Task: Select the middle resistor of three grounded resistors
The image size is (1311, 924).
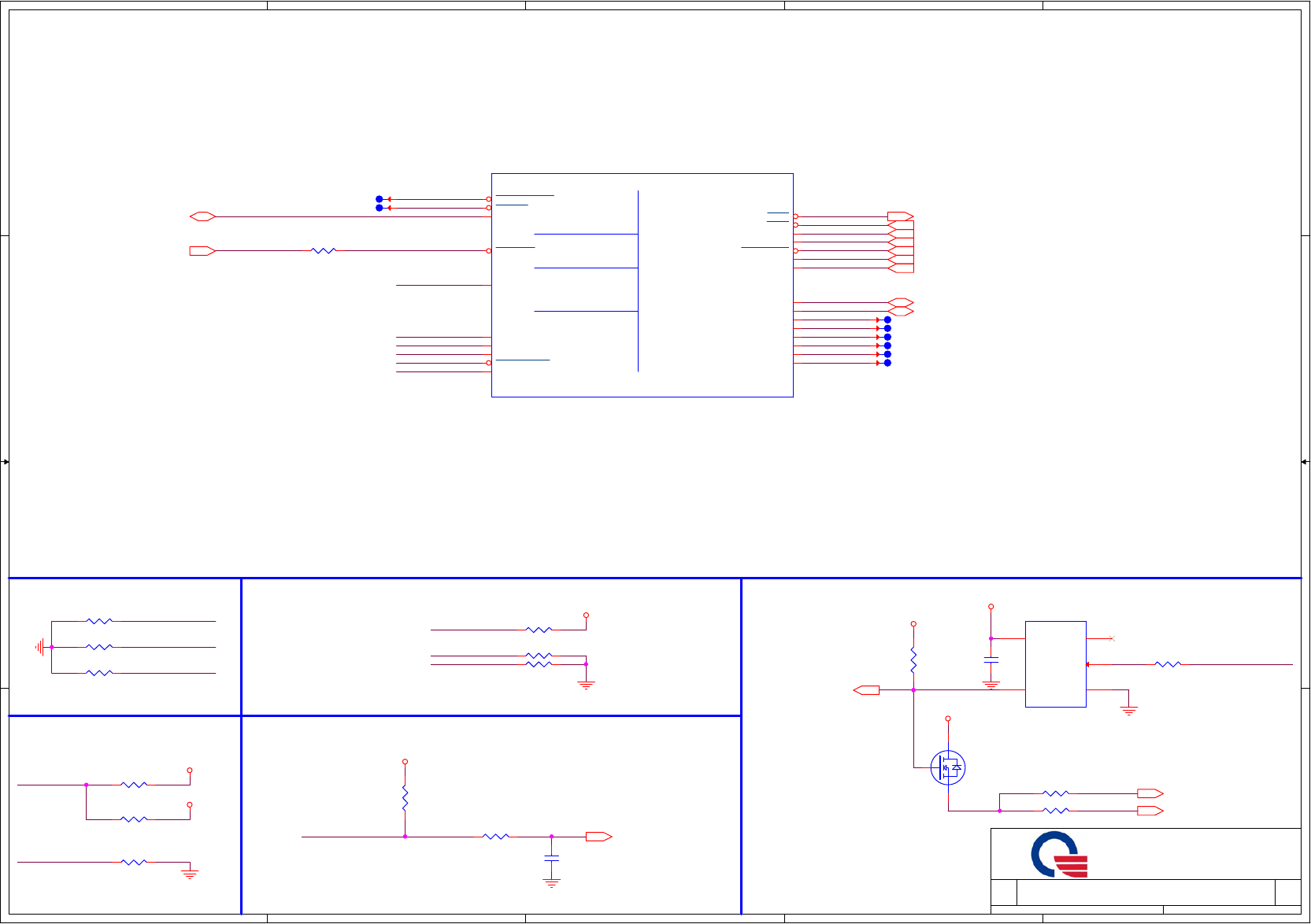Action: click(99, 647)
